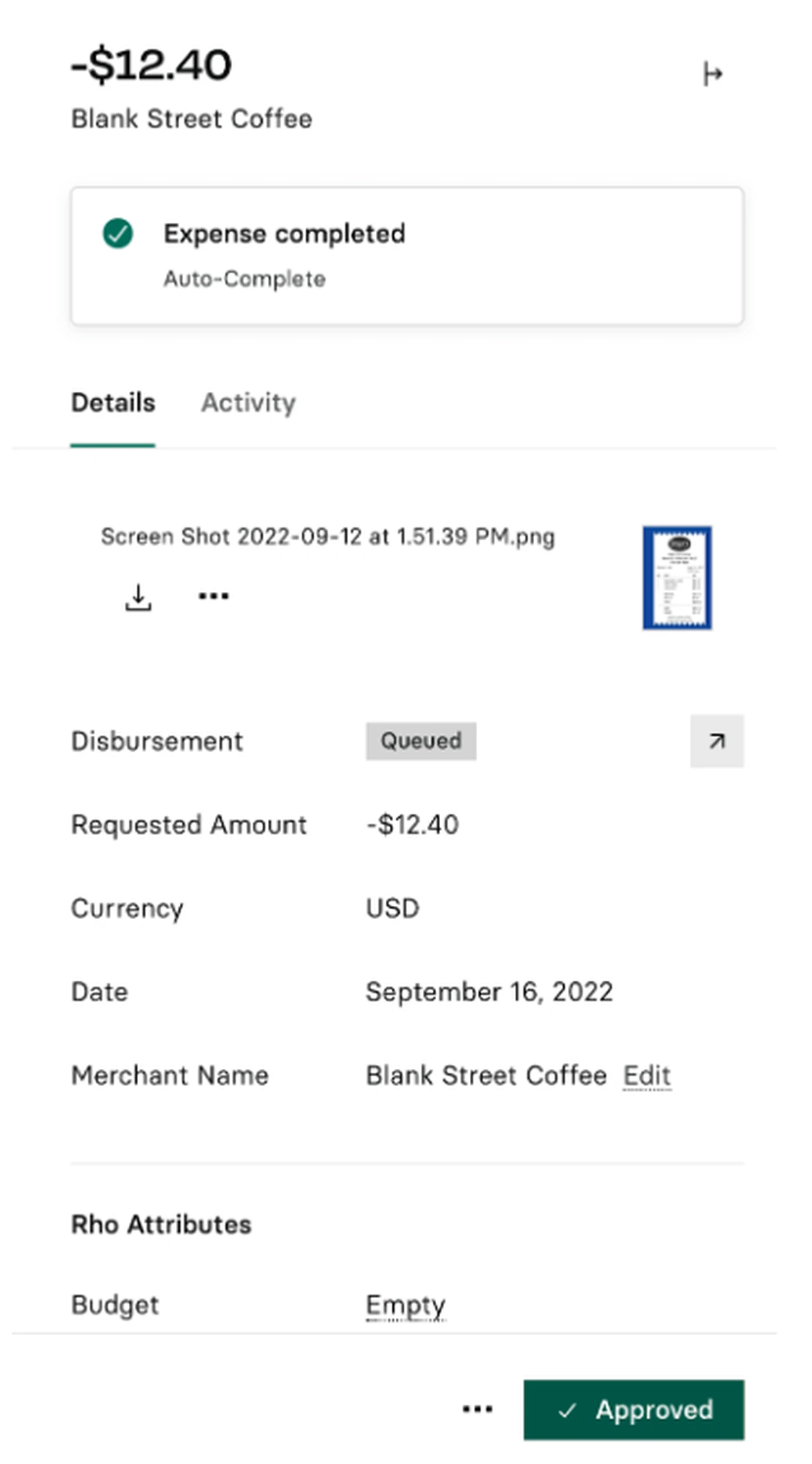Open the receipt thumbnail preview
812x1464 pixels.
pos(677,577)
